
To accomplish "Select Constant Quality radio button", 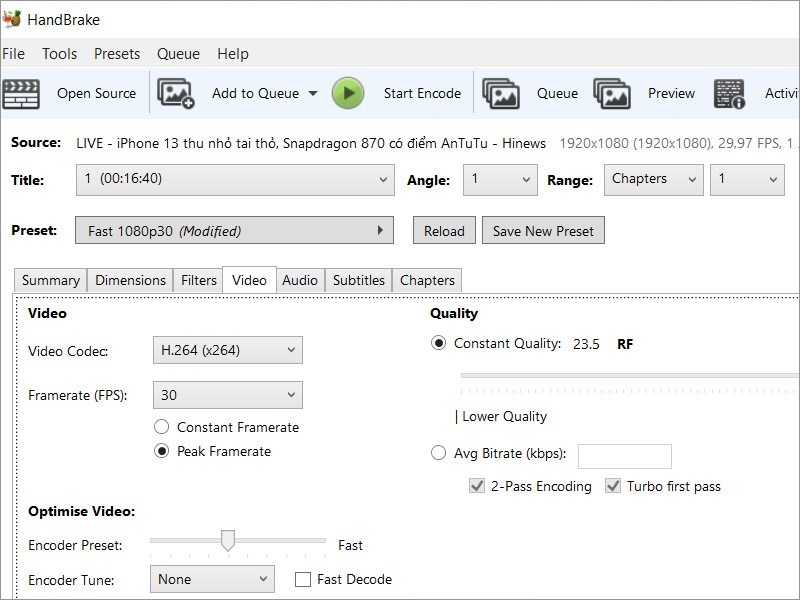I will pyautogui.click(x=438, y=343).
